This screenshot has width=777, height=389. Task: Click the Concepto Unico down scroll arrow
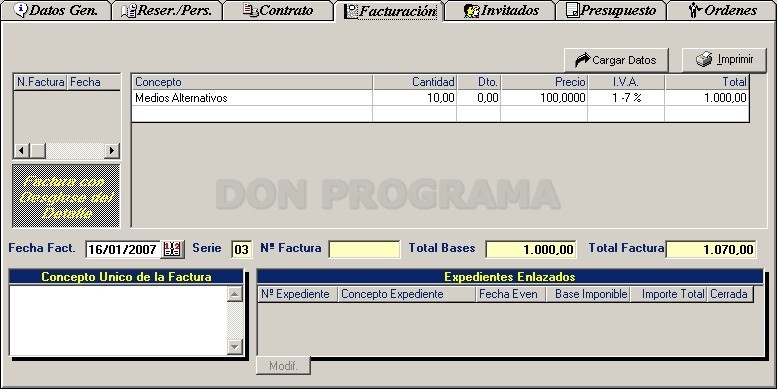point(234,347)
